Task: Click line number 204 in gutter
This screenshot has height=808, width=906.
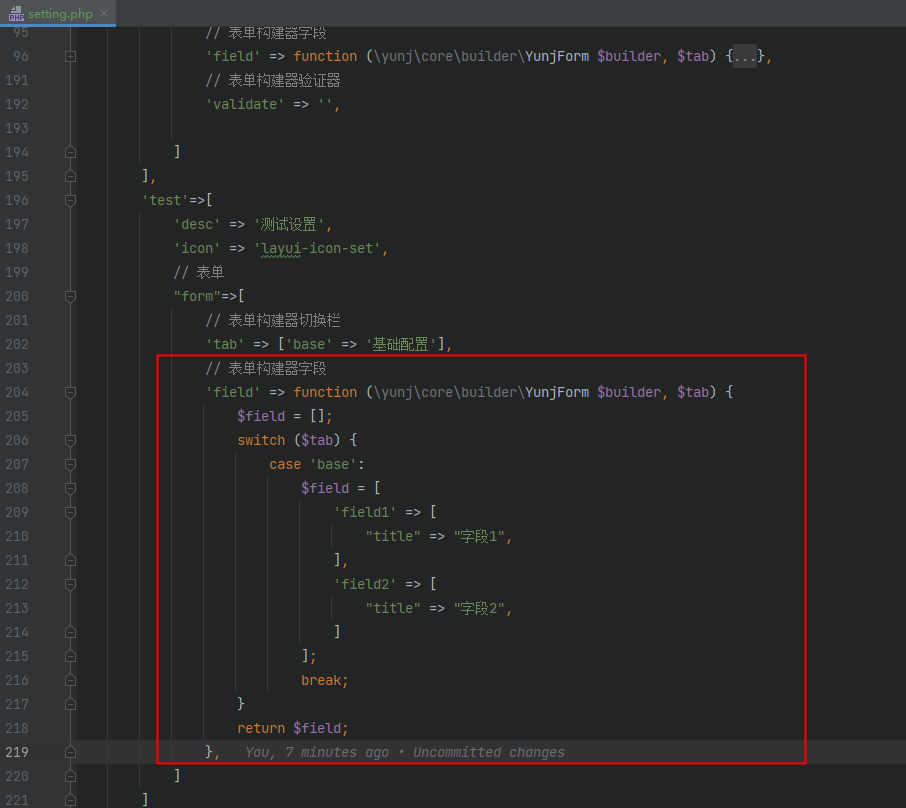Action: (17, 392)
